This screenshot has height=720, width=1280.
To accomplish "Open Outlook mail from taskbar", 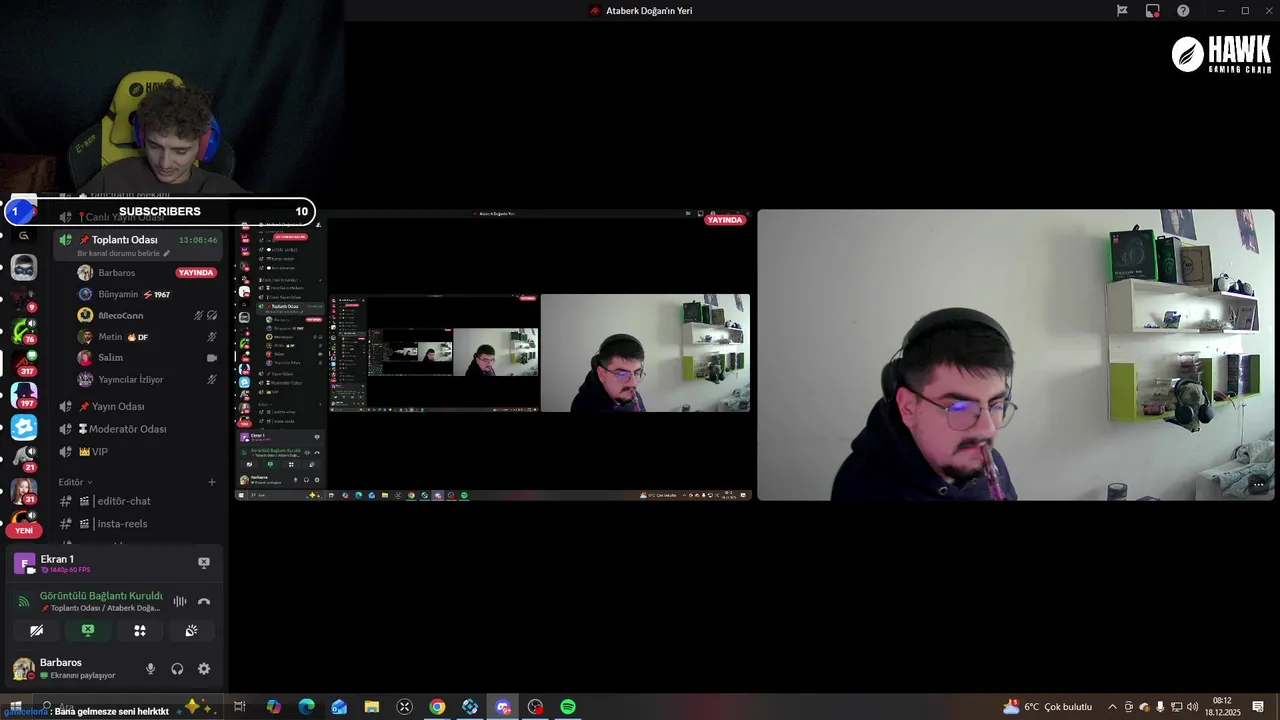I will [339, 707].
